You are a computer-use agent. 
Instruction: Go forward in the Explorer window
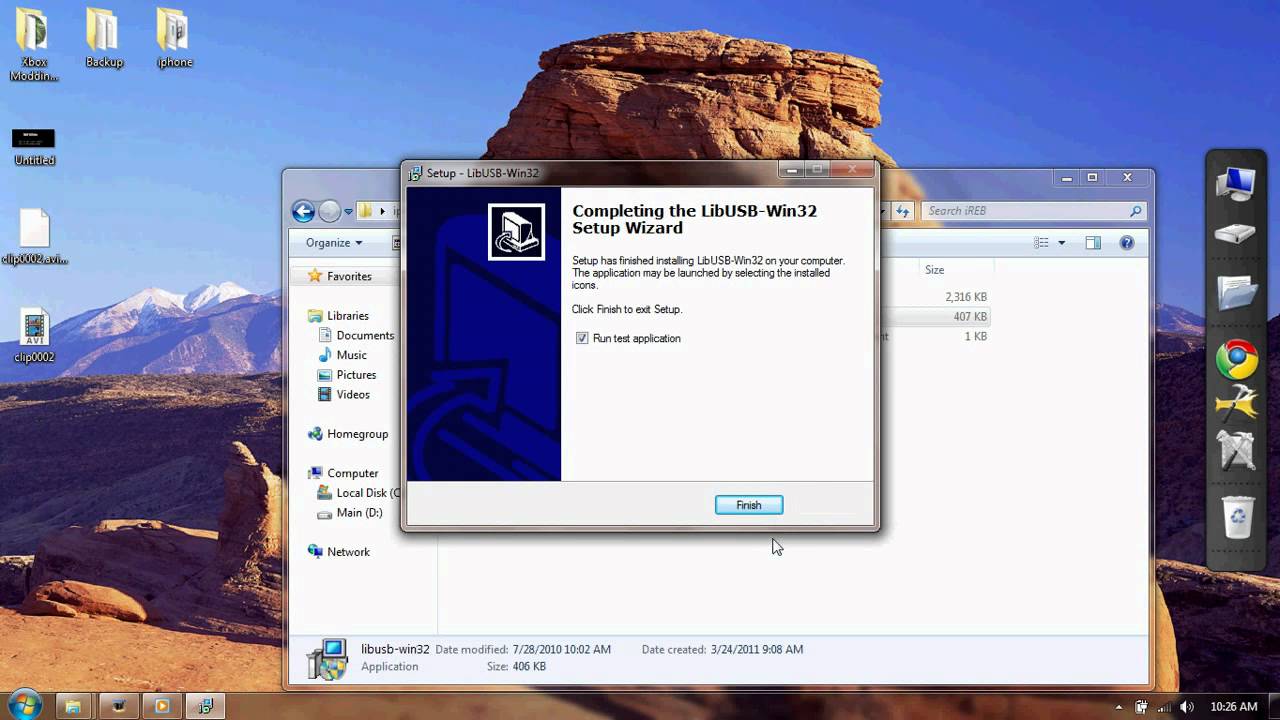pyautogui.click(x=330, y=211)
